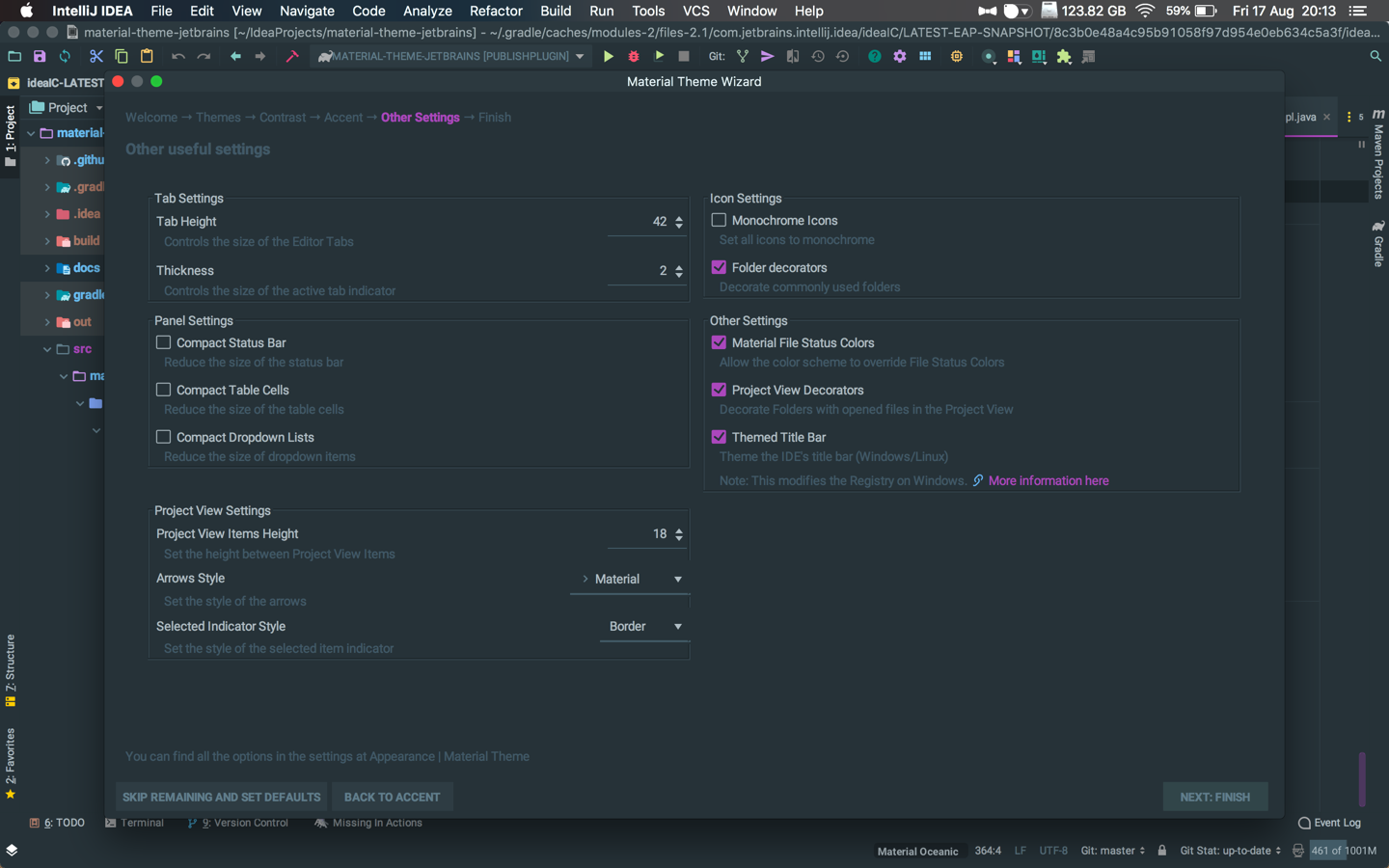The image size is (1389, 868).
Task: Click the Next: Finish button
Action: [1215, 797]
